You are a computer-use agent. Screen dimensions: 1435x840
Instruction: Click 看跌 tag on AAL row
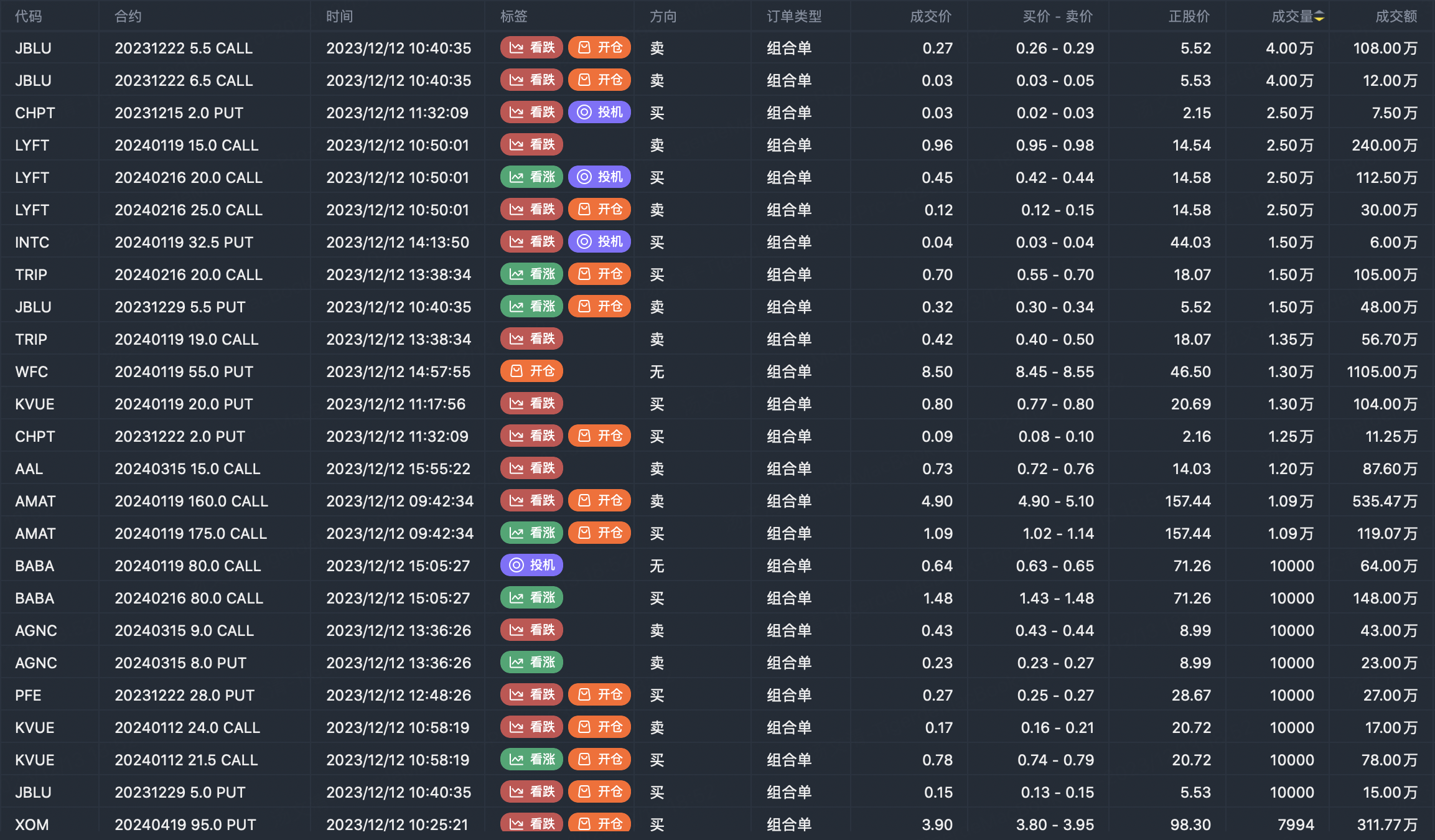[x=531, y=469]
